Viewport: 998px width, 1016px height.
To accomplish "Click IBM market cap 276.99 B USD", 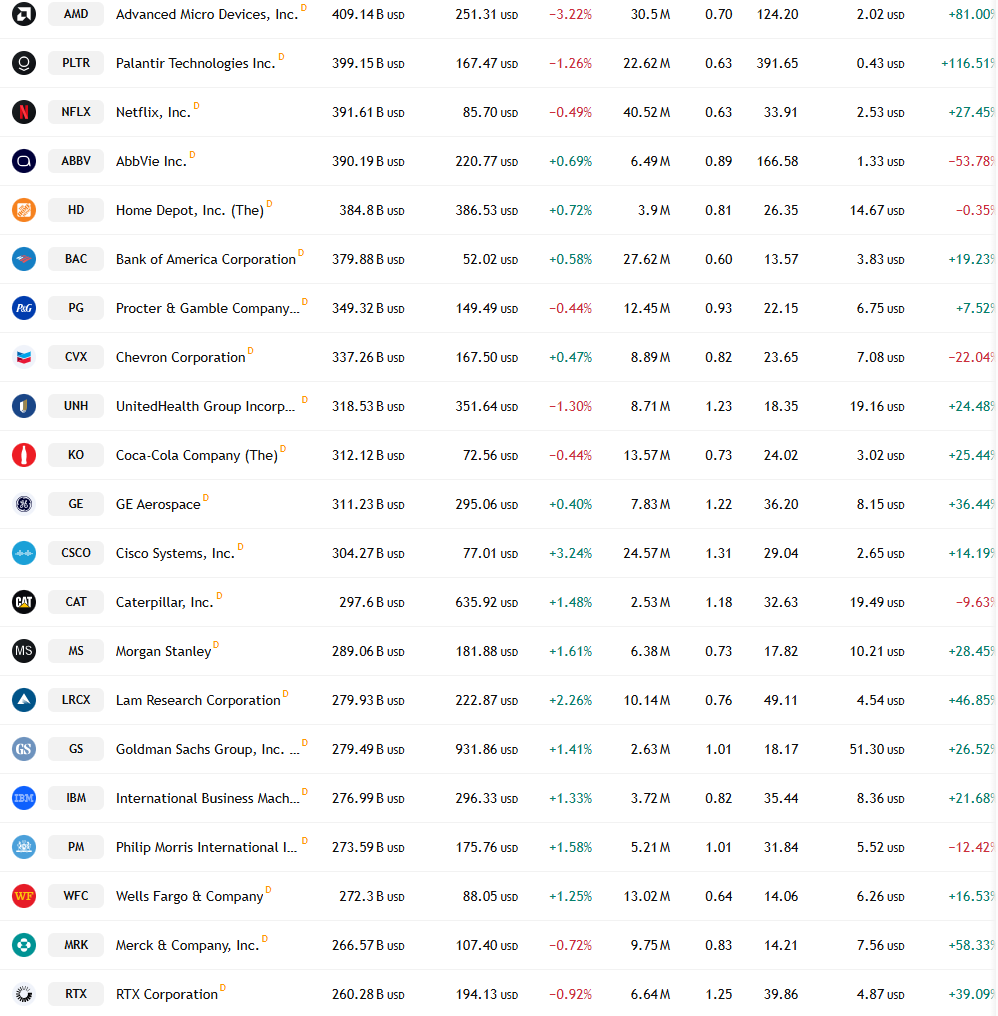I will tap(368, 798).
